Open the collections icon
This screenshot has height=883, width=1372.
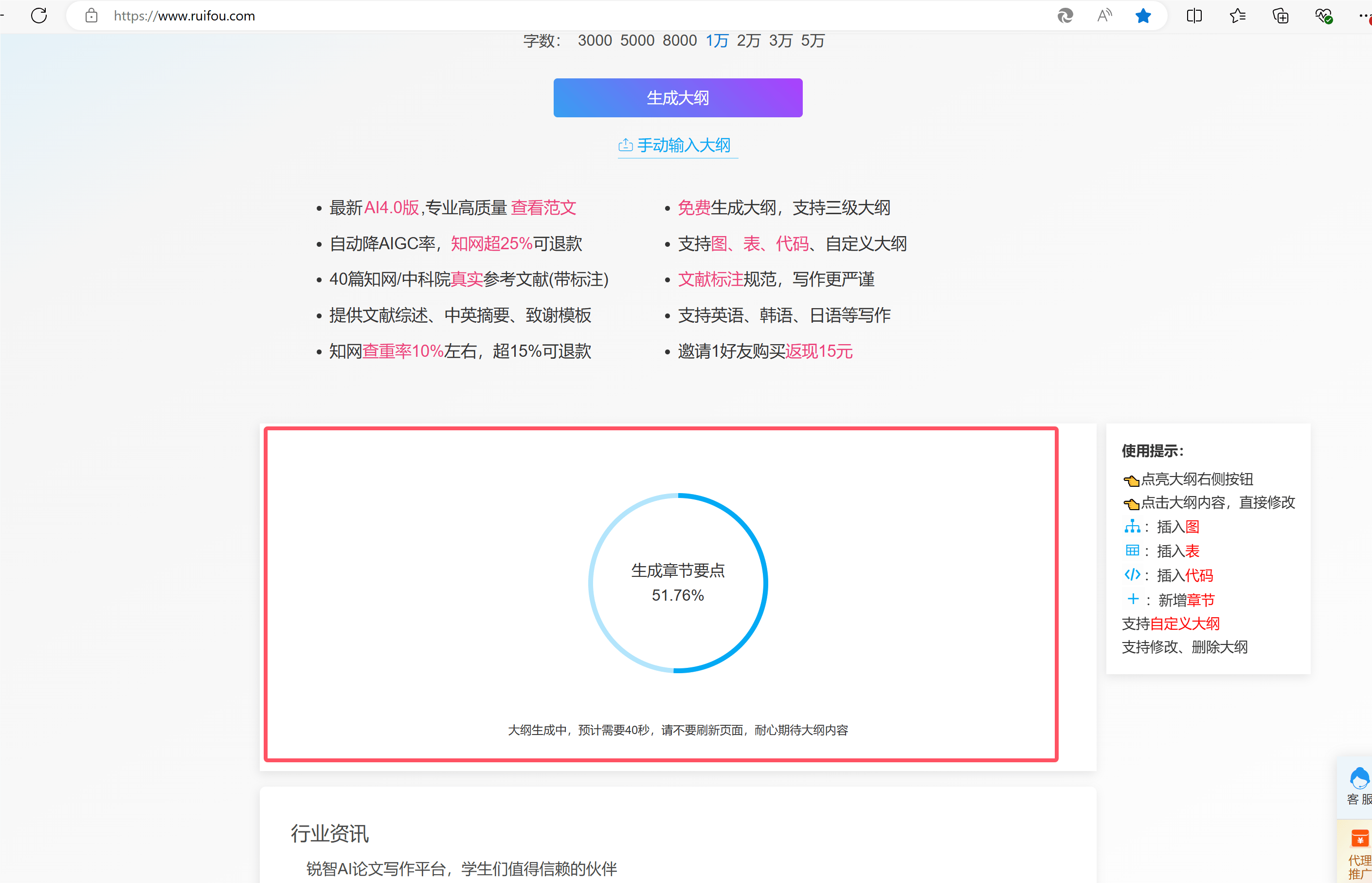coord(1281,16)
